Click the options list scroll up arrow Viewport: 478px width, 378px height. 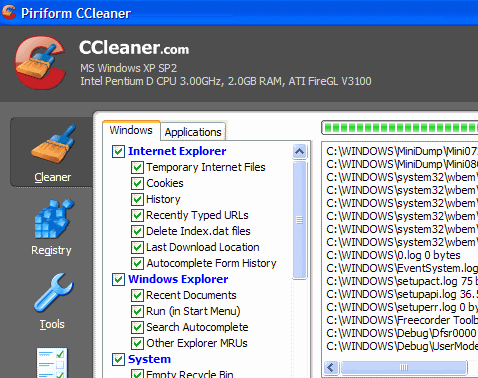coord(299,152)
